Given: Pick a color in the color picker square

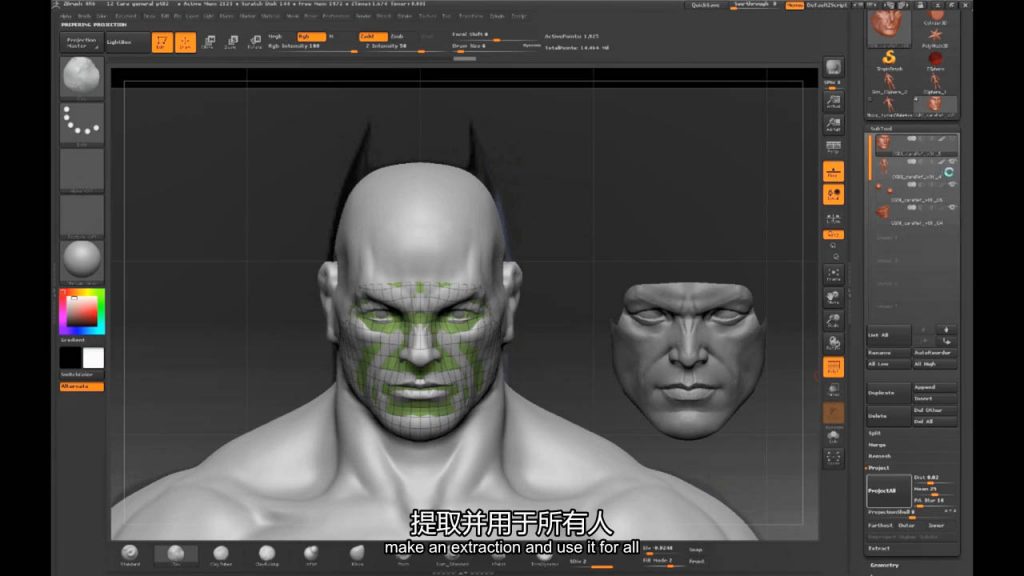Looking at the screenshot, I should click(x=82, y=312).
